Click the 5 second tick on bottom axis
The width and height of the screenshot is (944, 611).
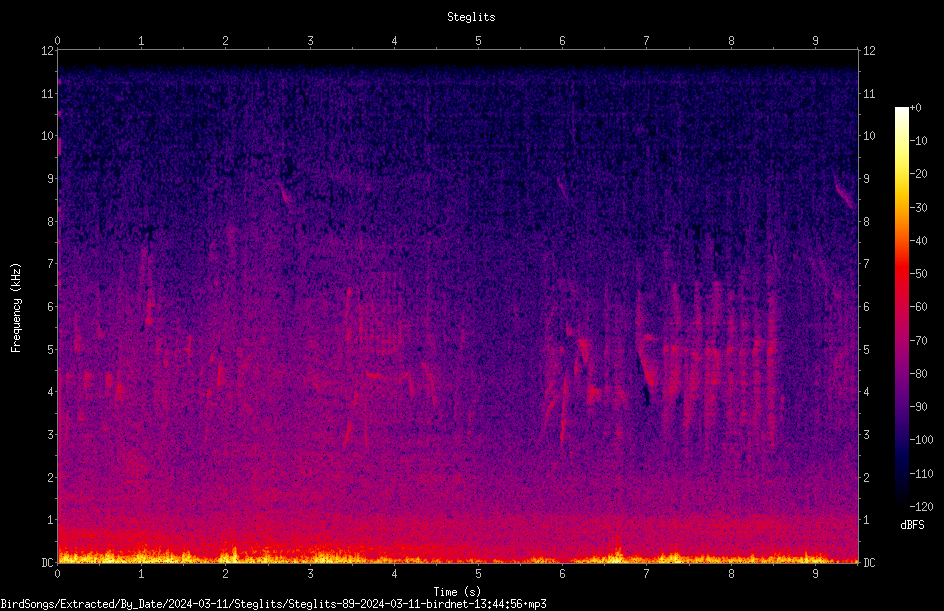click(478, 574)
